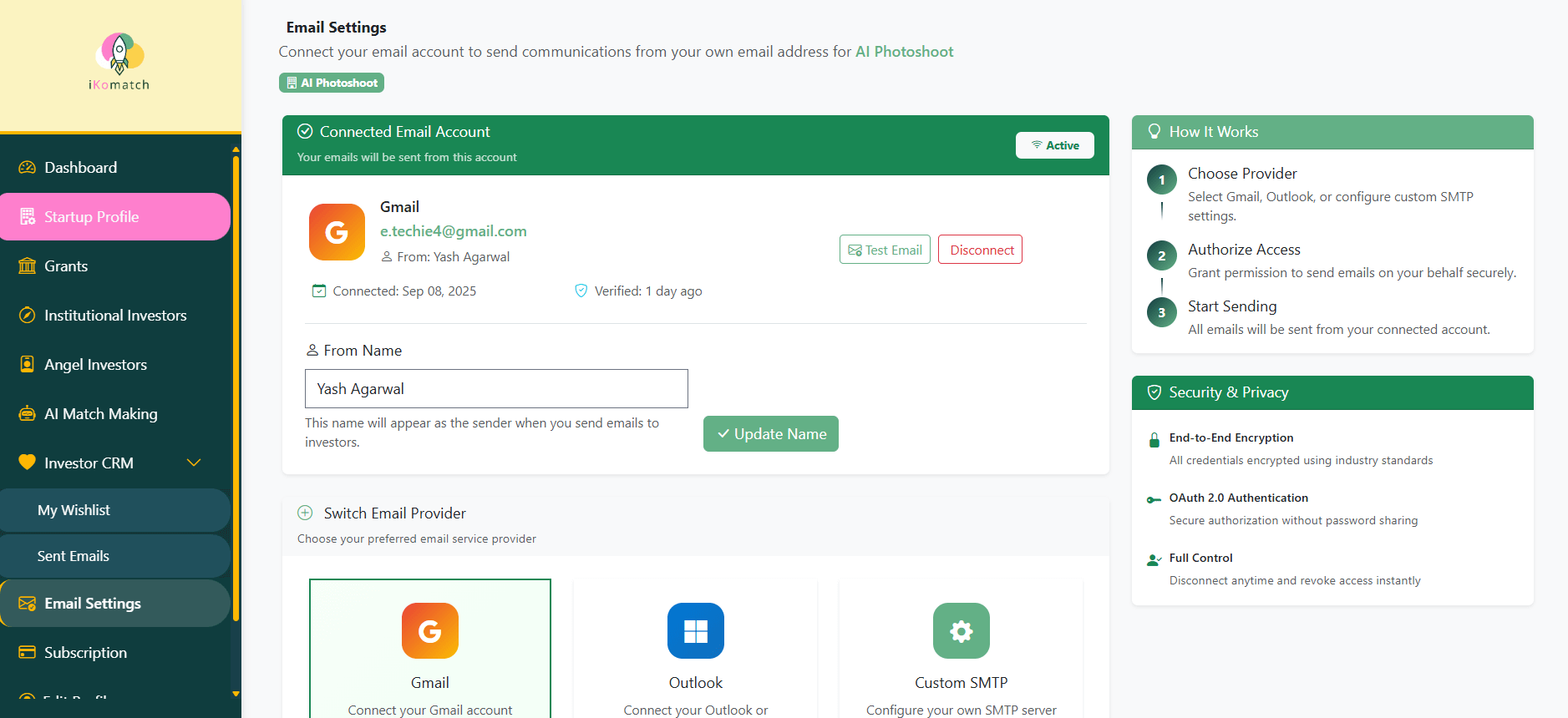Select the Custom SMTP provider card
Viewport: 1568px width, 718px height.
(x=962, y=649)
